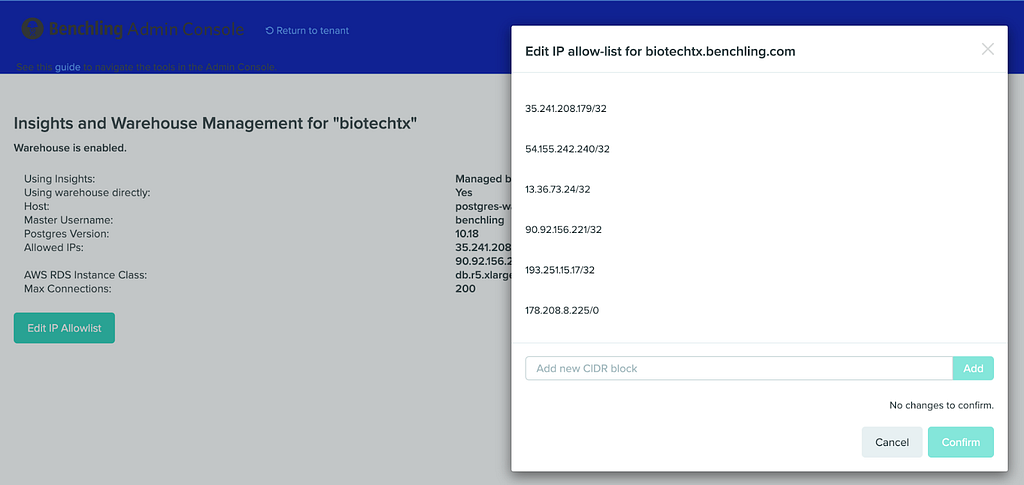1024x485 pixels.
Task: Select the 178.208.8.225/0 entry
Action: 562,311
